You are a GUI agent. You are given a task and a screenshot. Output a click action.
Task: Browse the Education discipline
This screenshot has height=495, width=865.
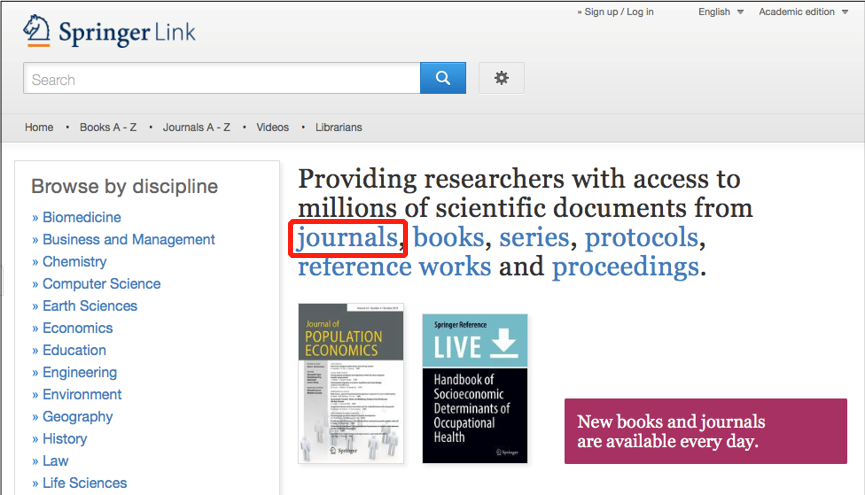click(x=74, y=350)
